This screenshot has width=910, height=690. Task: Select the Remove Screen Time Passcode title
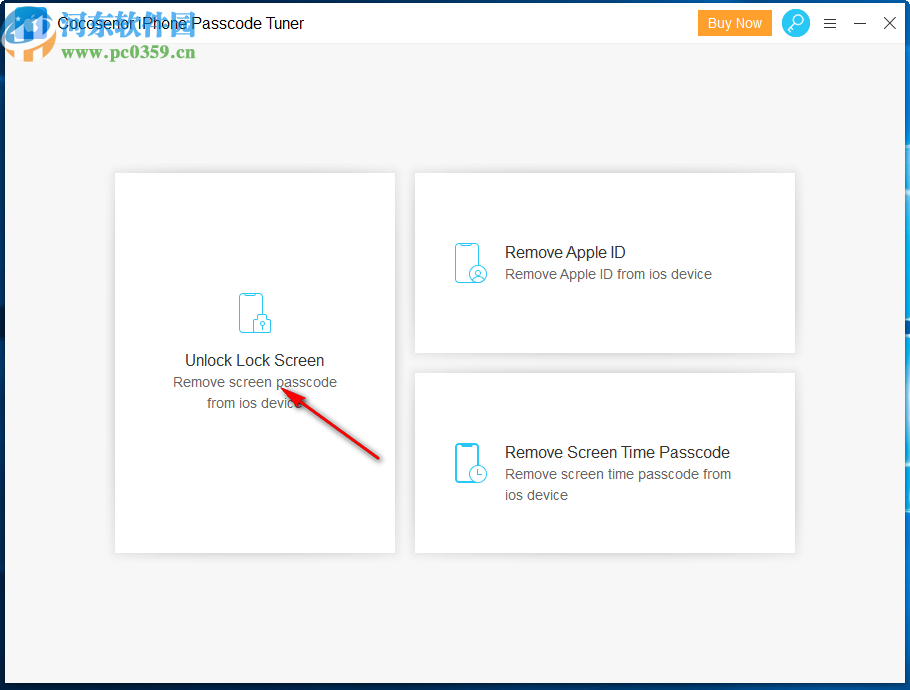click(x=617, y=452)
